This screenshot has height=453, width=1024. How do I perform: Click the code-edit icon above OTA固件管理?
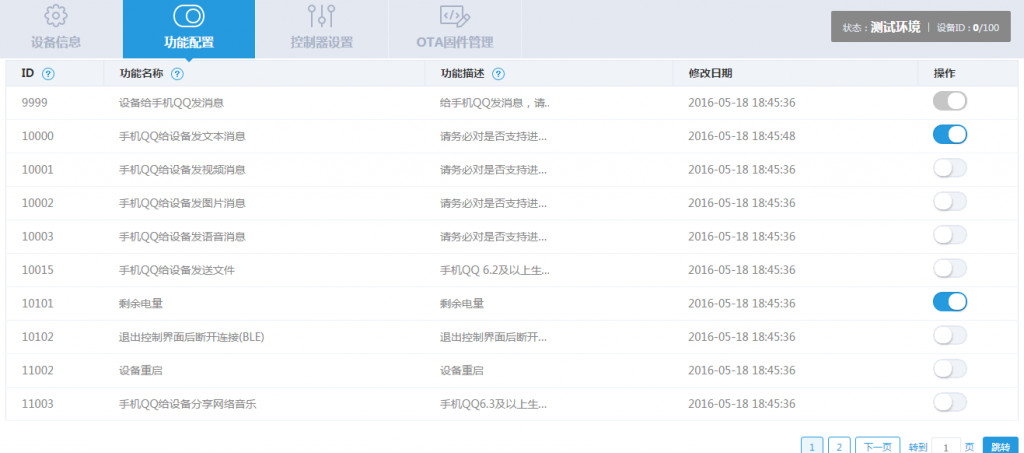455,16
